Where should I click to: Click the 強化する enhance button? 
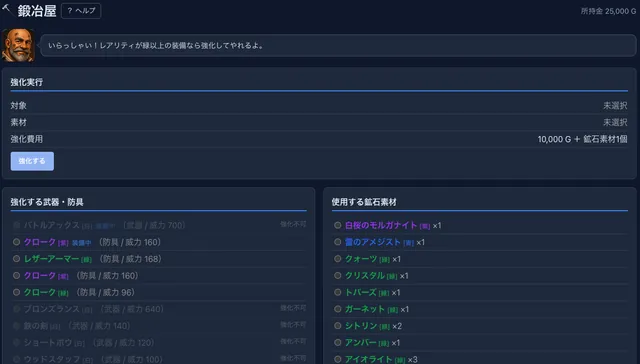[32, 161]
